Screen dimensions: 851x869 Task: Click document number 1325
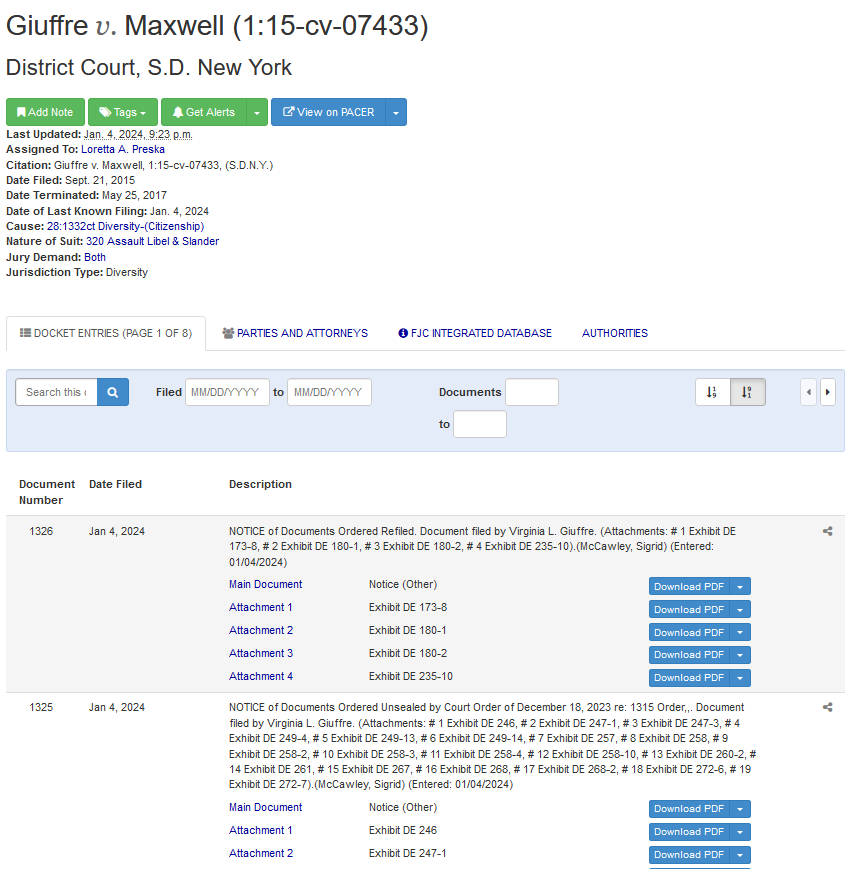(41, 708)
